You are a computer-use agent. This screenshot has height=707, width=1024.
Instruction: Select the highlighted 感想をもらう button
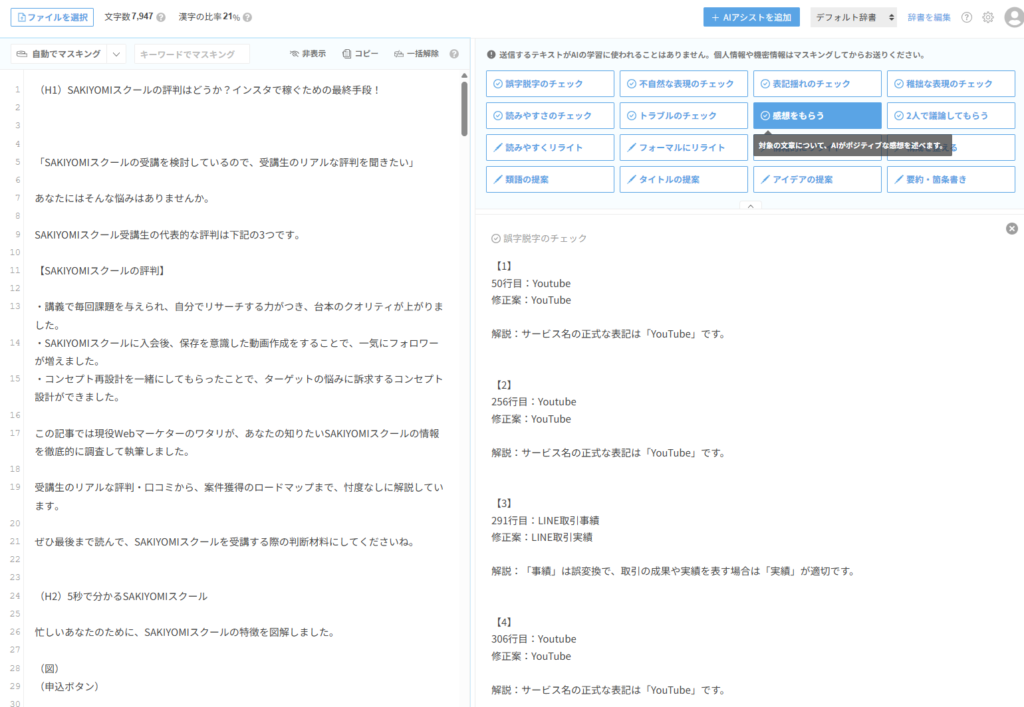pyautogui.click(x=817, y=116)
